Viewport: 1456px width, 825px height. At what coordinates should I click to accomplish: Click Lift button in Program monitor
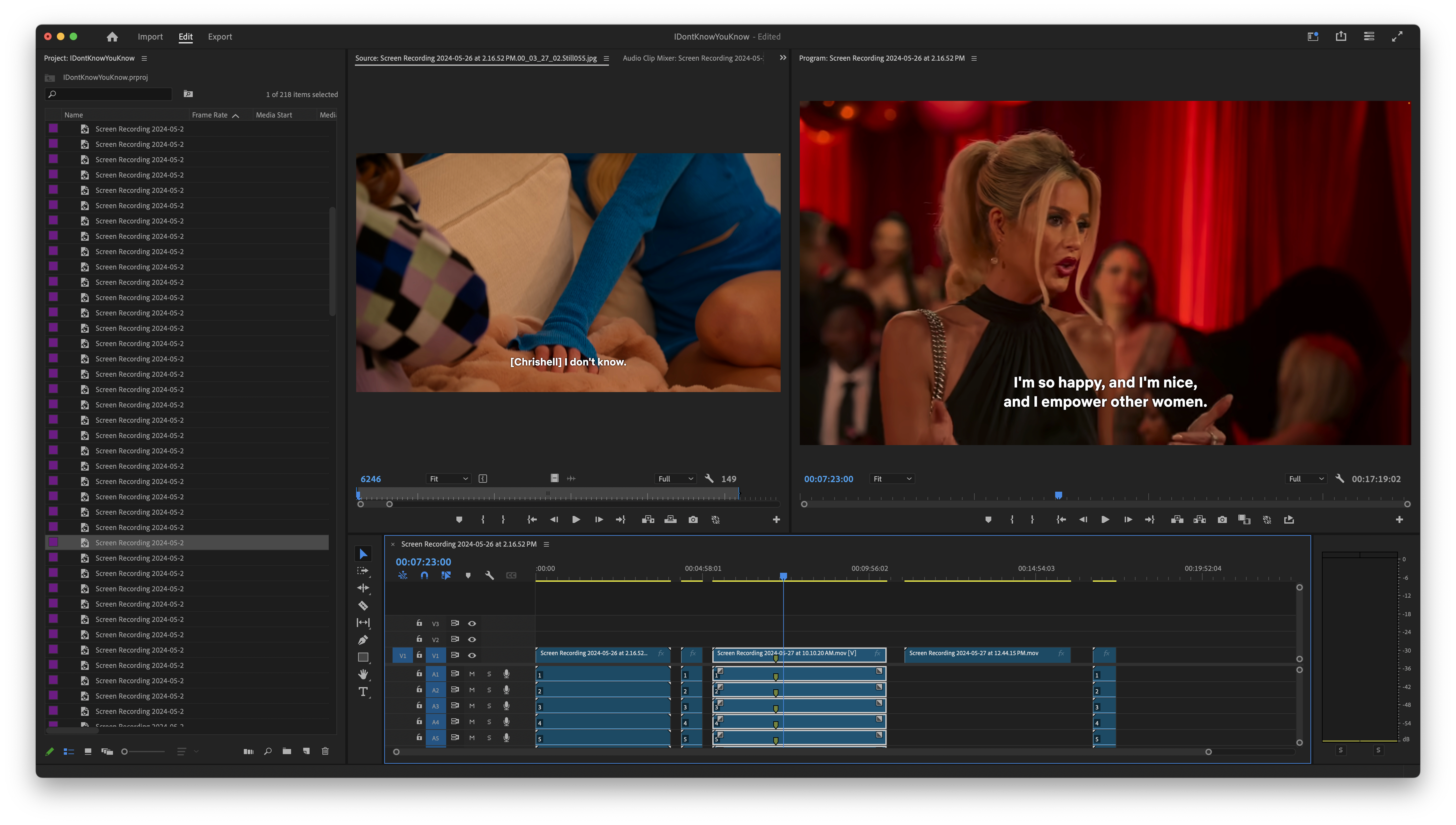click(x=1177, y=519)
